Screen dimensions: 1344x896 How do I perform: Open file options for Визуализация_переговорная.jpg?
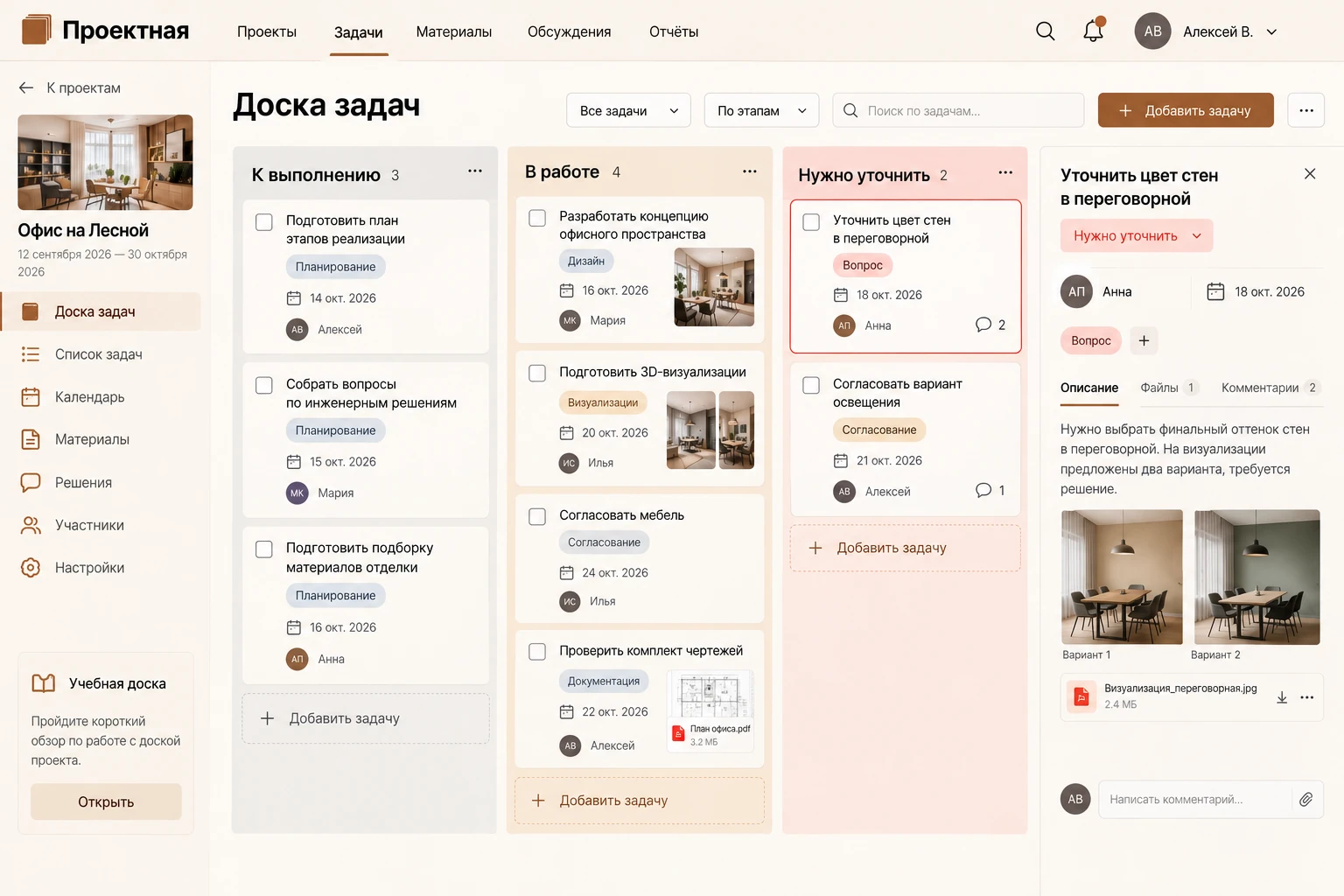[1307, 697]
